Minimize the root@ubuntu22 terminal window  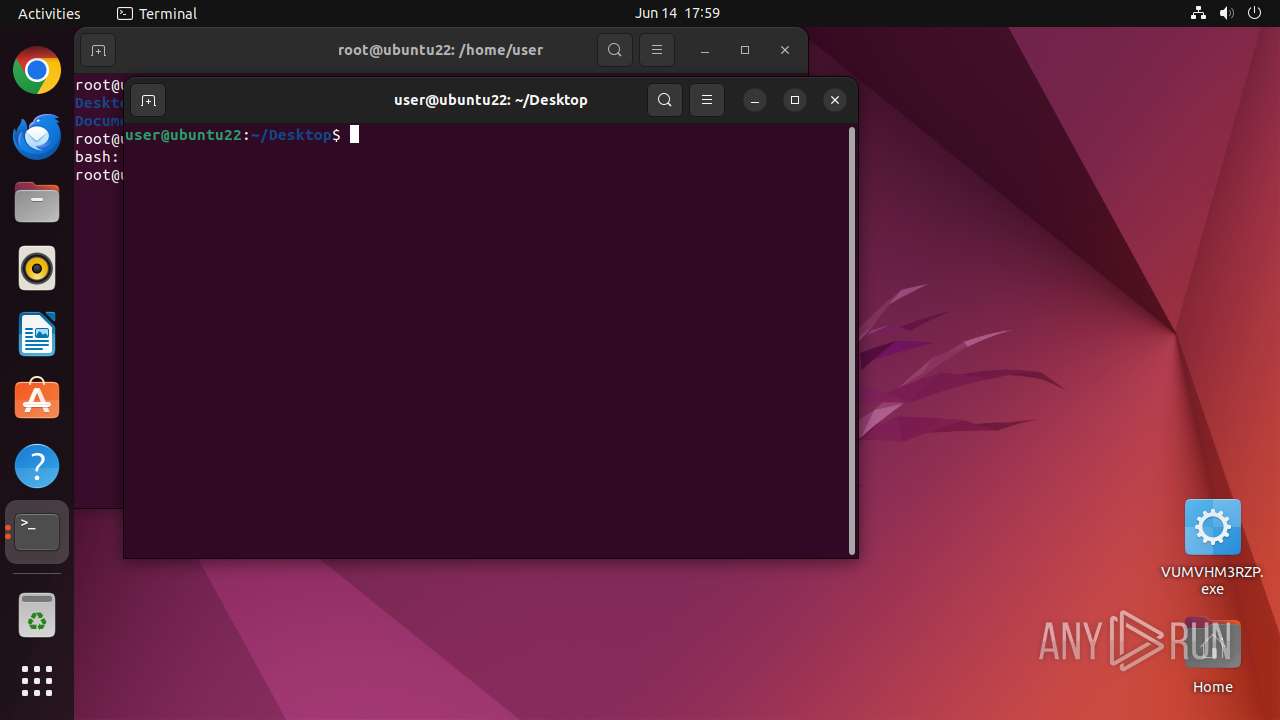click(x=705, y=50)
